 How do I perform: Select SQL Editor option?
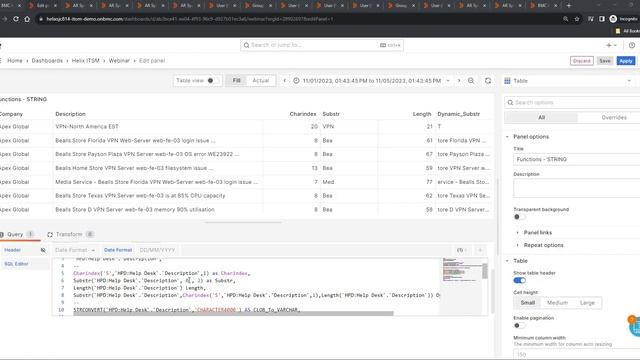tap(16, 264)
